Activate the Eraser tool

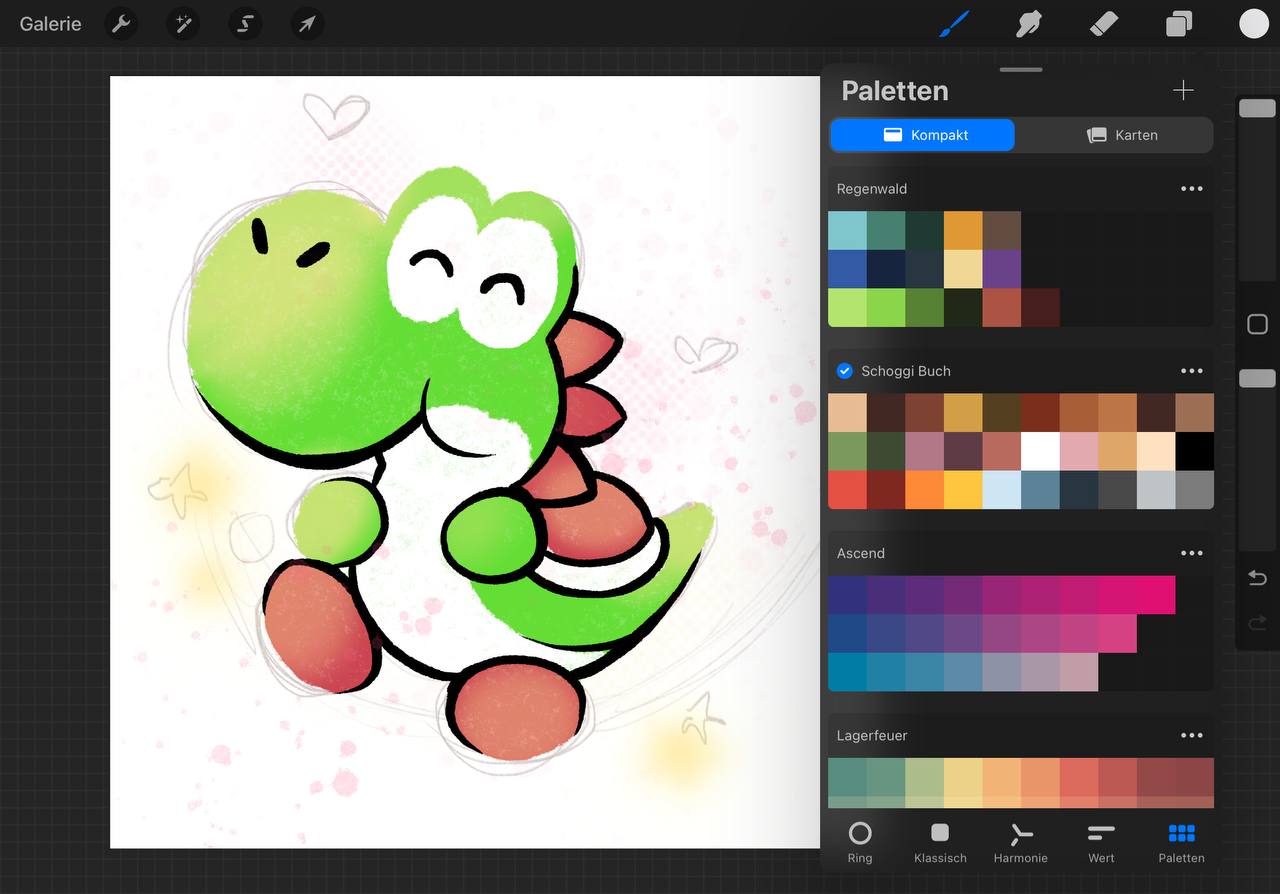(1103, 23)
